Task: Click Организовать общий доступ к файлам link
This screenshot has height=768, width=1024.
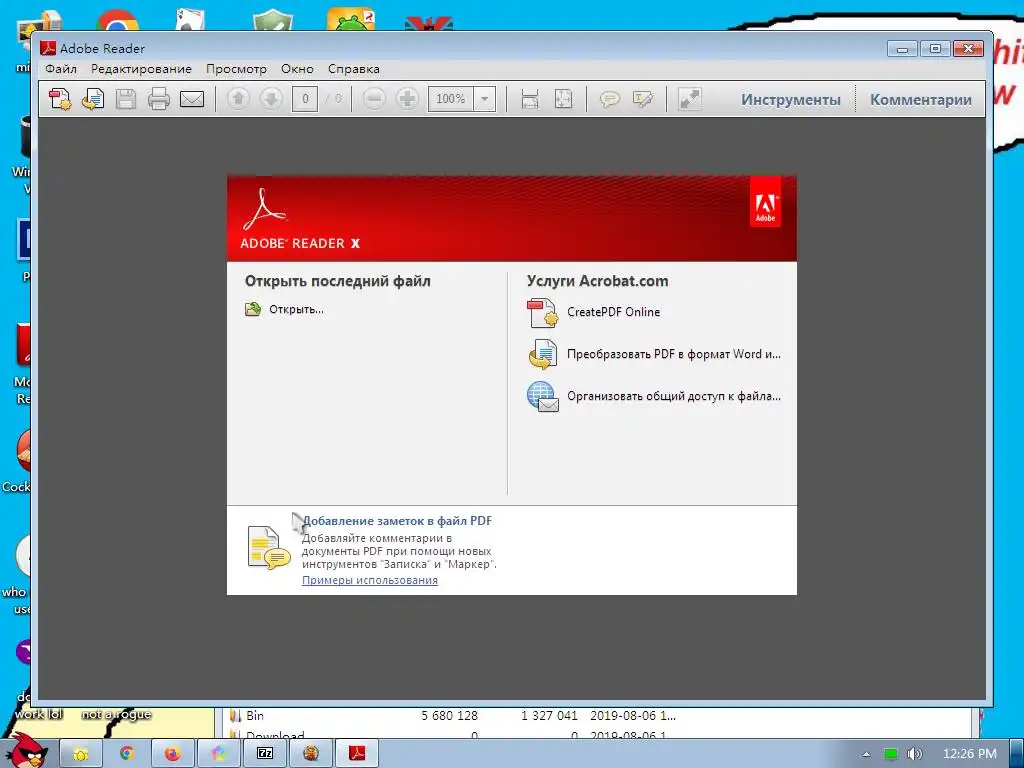Action: [673, 396]
